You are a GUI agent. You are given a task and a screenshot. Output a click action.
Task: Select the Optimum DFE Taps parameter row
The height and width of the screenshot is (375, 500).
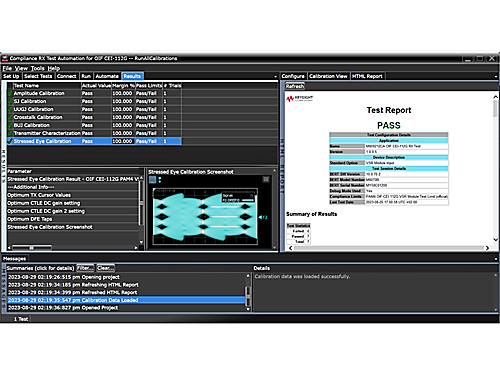[x=73, y=219]
